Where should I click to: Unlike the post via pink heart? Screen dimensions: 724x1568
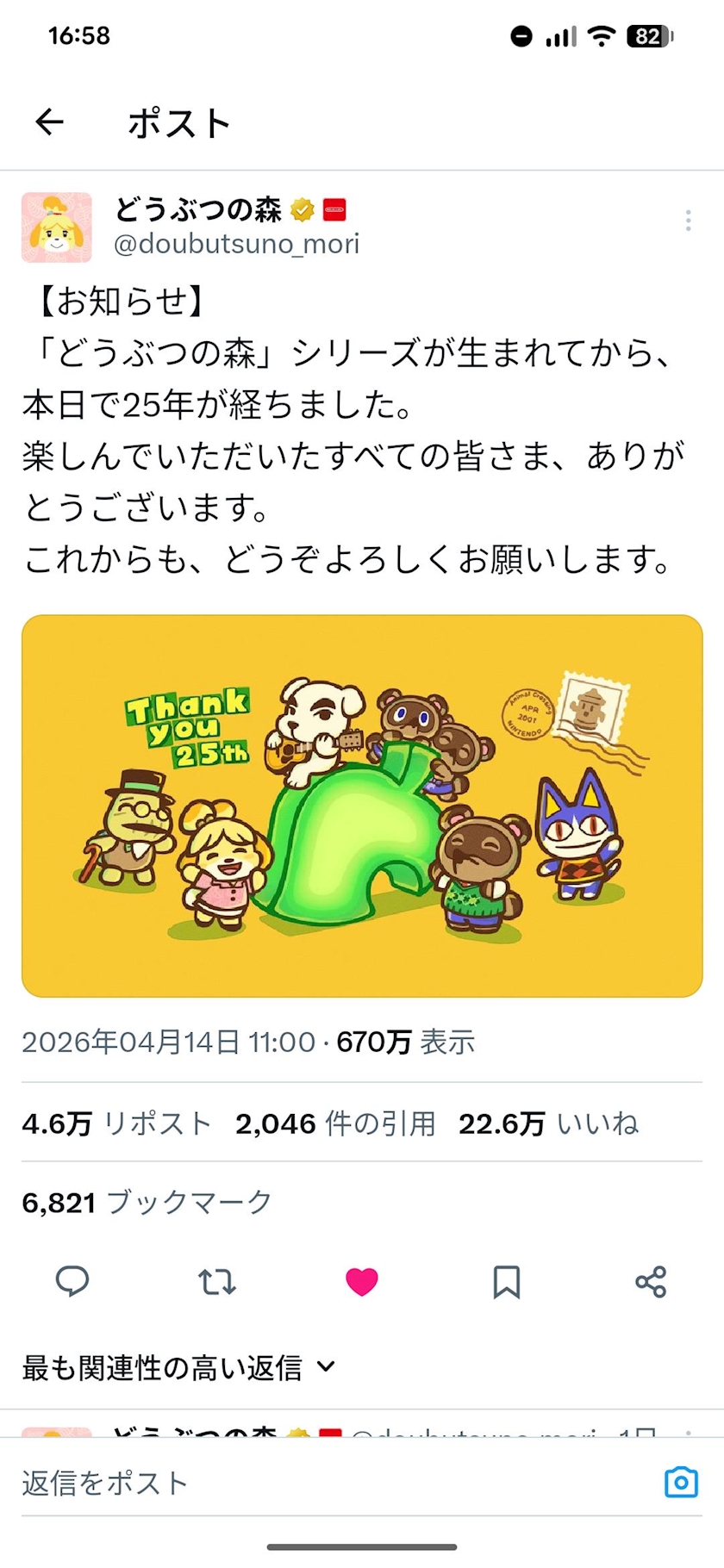362,1281
